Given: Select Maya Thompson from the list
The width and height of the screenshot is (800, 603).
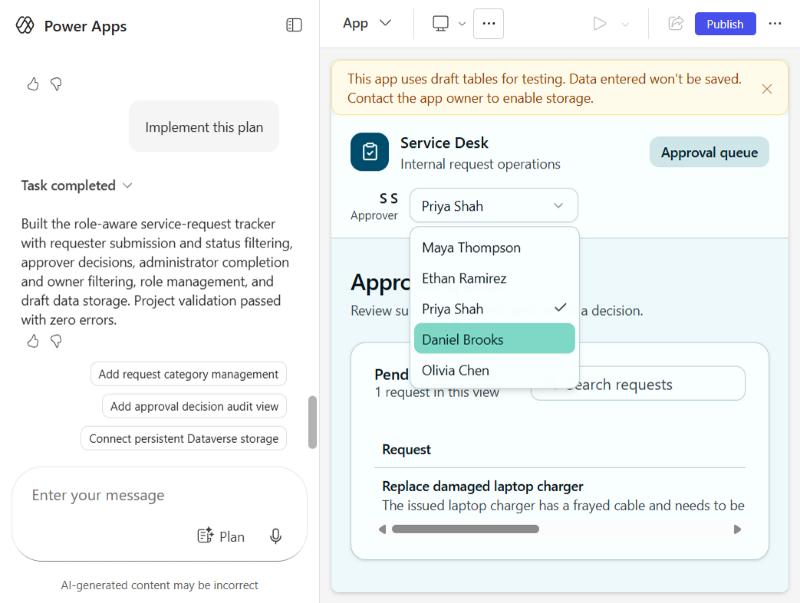Looking at the screenshot, I should tap(494, 247).
